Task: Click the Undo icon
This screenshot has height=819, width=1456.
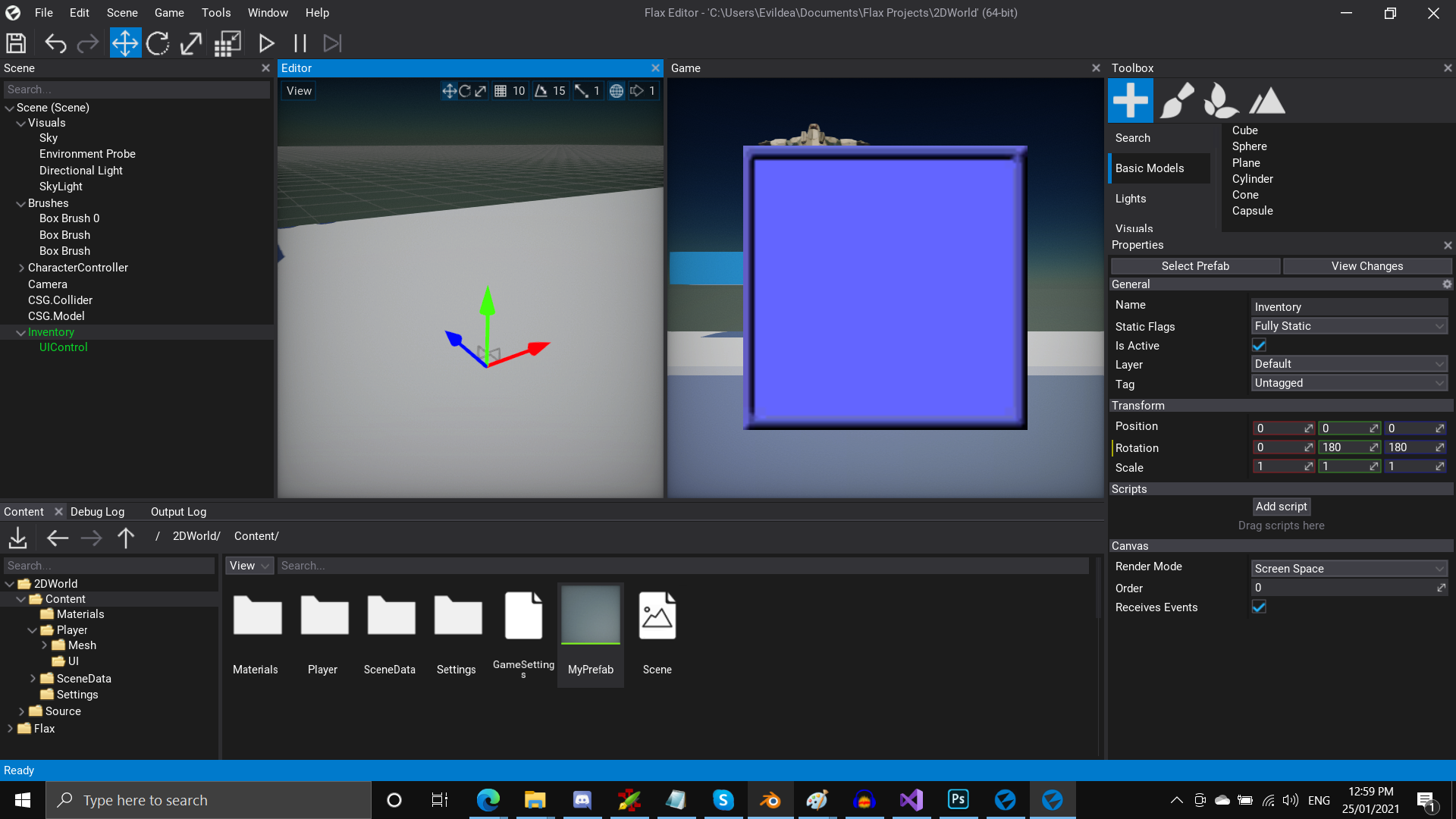Action: [55, 43]
